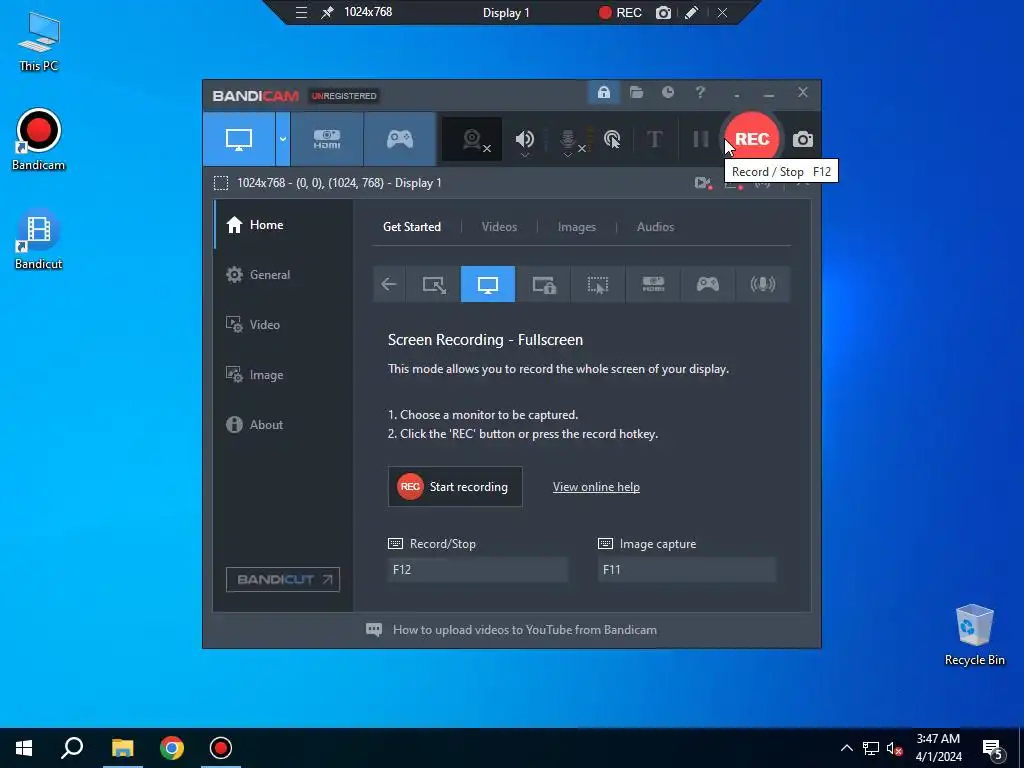
Task: Open the output folder icon in the title bar
Action: pyautogui.click(x=636, y=93)
